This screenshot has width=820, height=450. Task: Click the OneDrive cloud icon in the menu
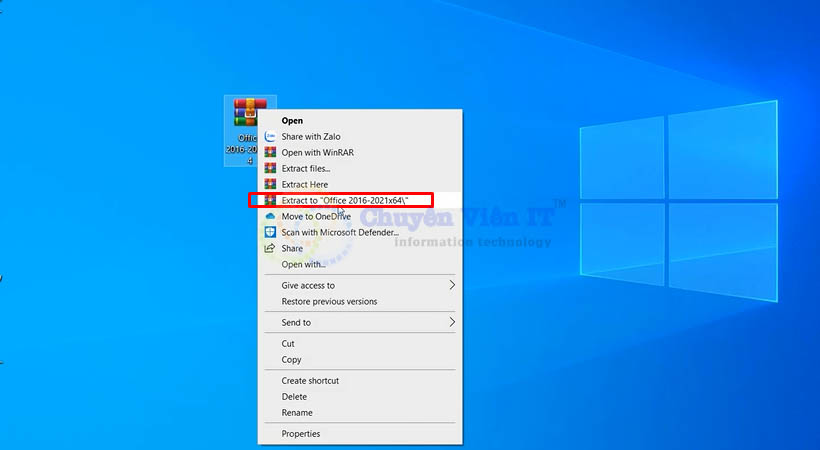click(270, 217)
